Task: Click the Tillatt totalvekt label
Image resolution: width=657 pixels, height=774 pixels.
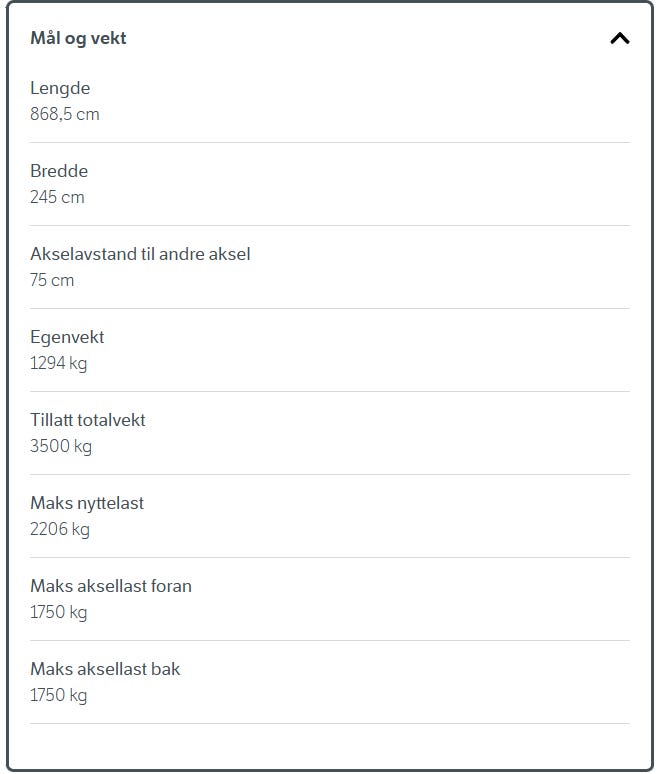Action: pyautogui.click(x=88, y=420)
